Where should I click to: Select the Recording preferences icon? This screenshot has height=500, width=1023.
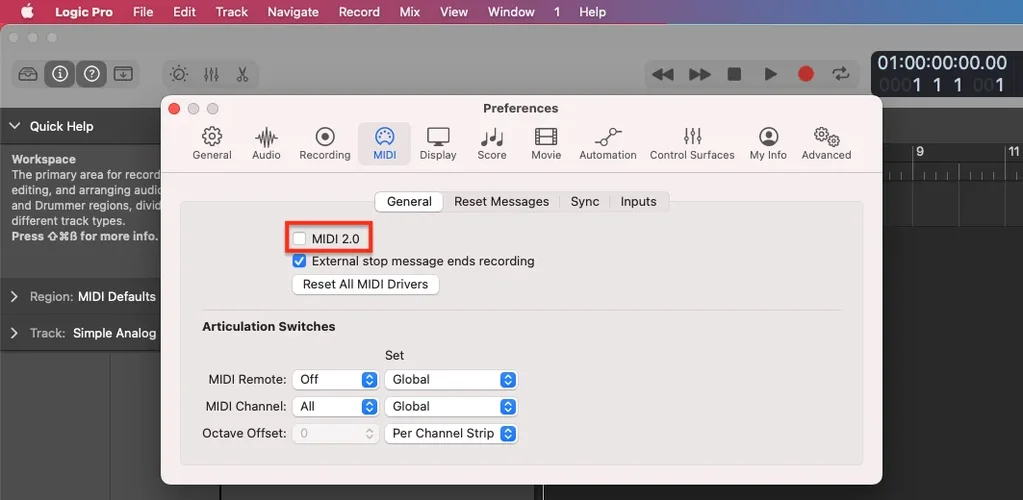(x=325, y=143)
